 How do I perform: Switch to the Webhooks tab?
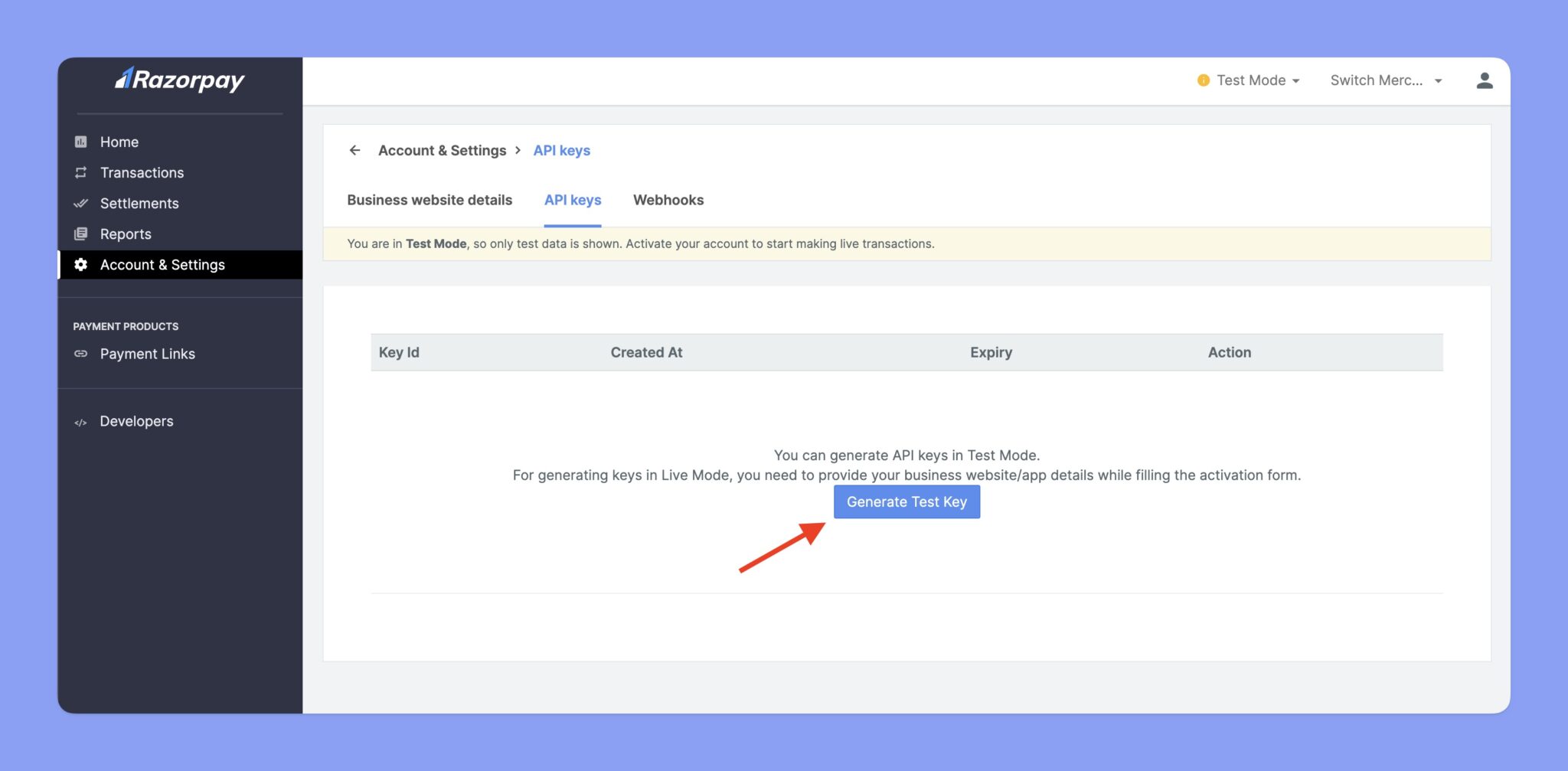click(668, 200)
